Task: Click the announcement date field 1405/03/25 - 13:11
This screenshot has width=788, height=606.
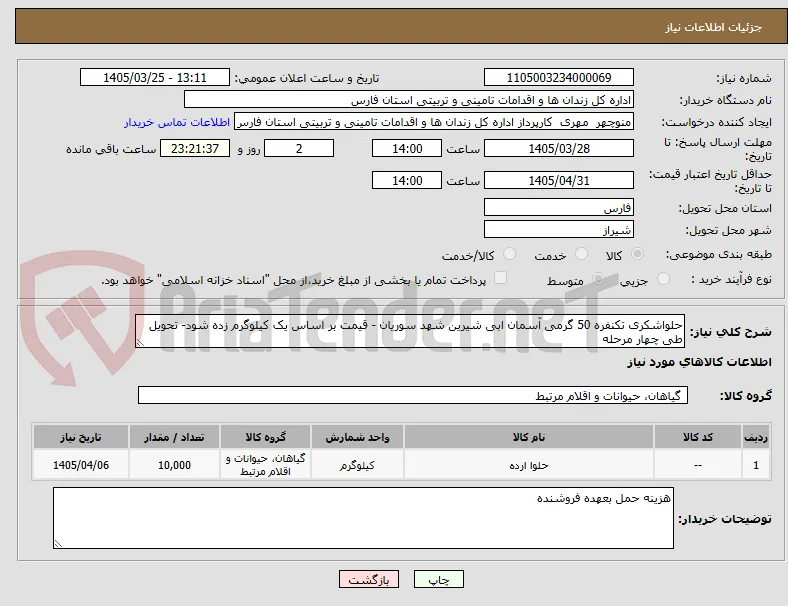Action: click(155, 78)
